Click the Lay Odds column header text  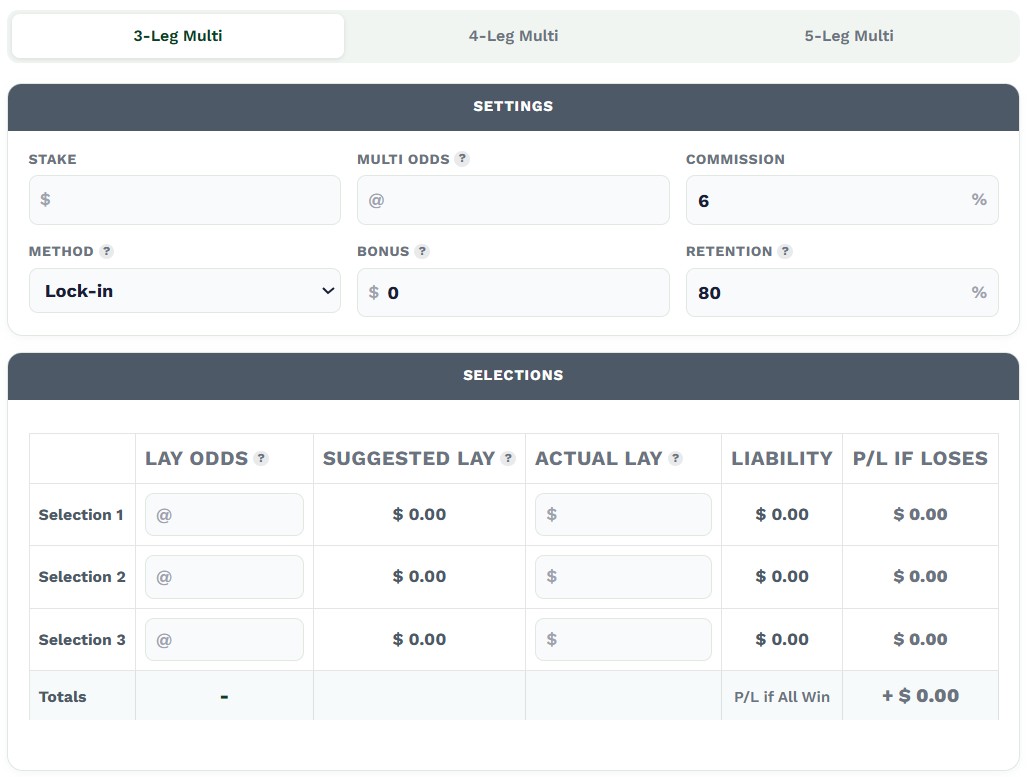click(196, 459)
